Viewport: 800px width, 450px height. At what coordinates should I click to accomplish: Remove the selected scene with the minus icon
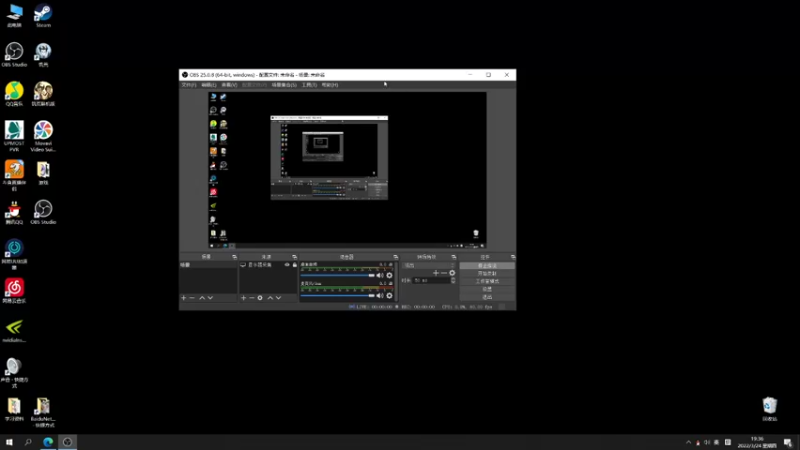[x=192, y=298]
